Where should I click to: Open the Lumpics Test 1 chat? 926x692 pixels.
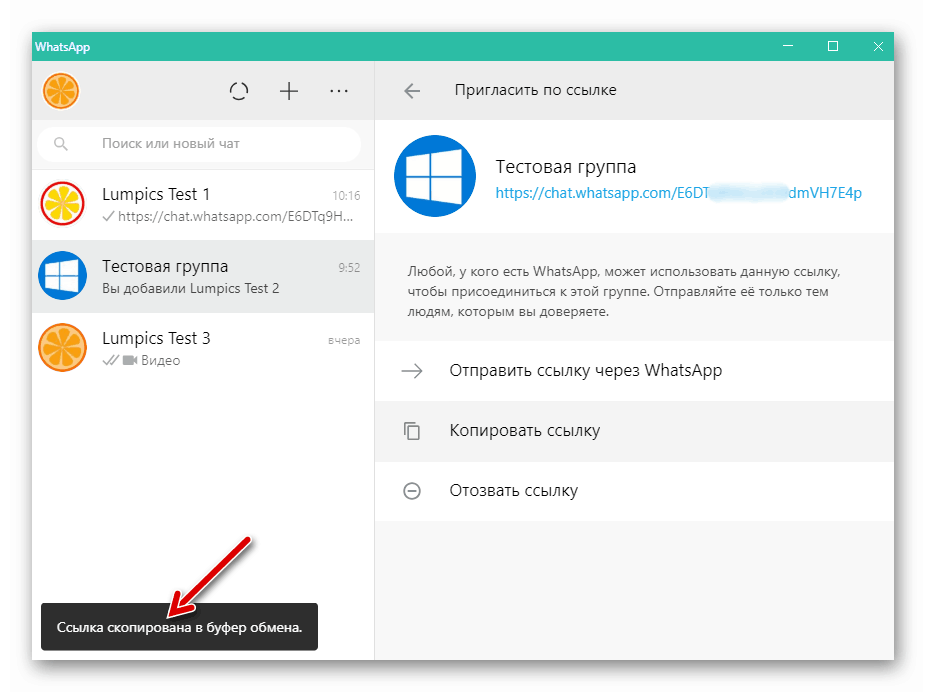click(200, 203)
